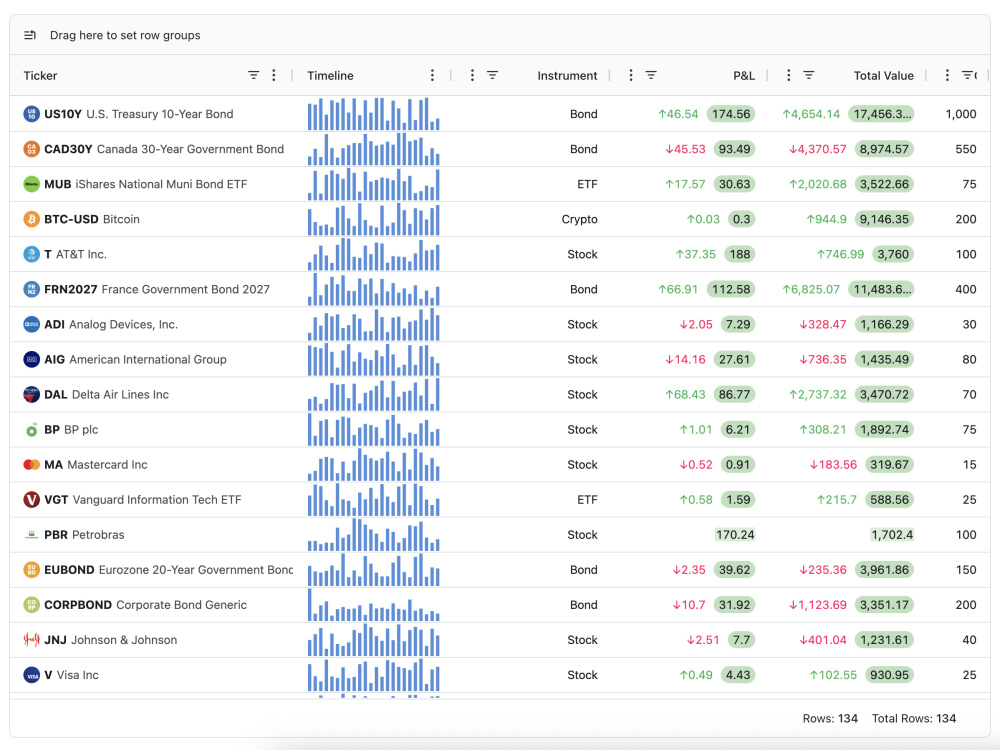The width and height of the screenshot is (1000, 750).
Task: Click the 174.56 P&L green badge
Action: pyautogui.click(x=731, y=114)
